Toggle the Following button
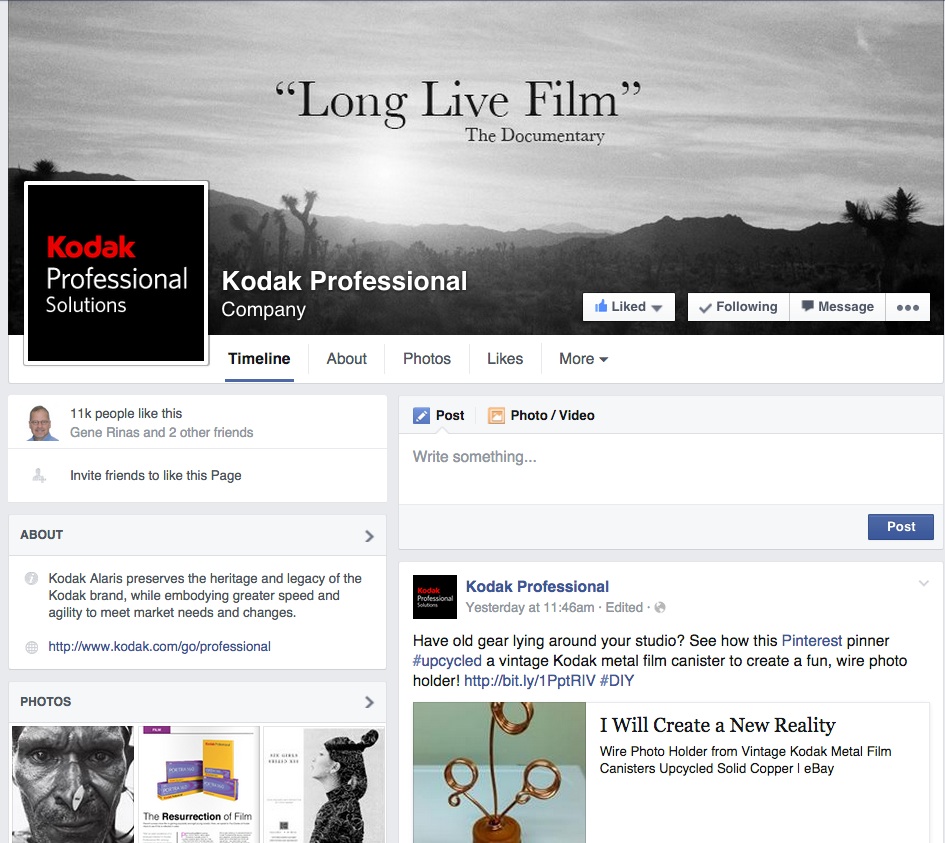 click(x=738, y=307)
